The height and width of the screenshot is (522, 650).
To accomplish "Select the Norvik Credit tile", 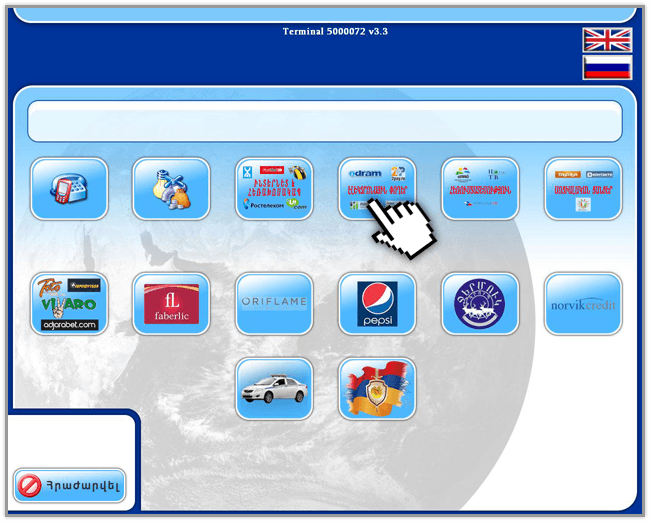I will pos(583,304).
